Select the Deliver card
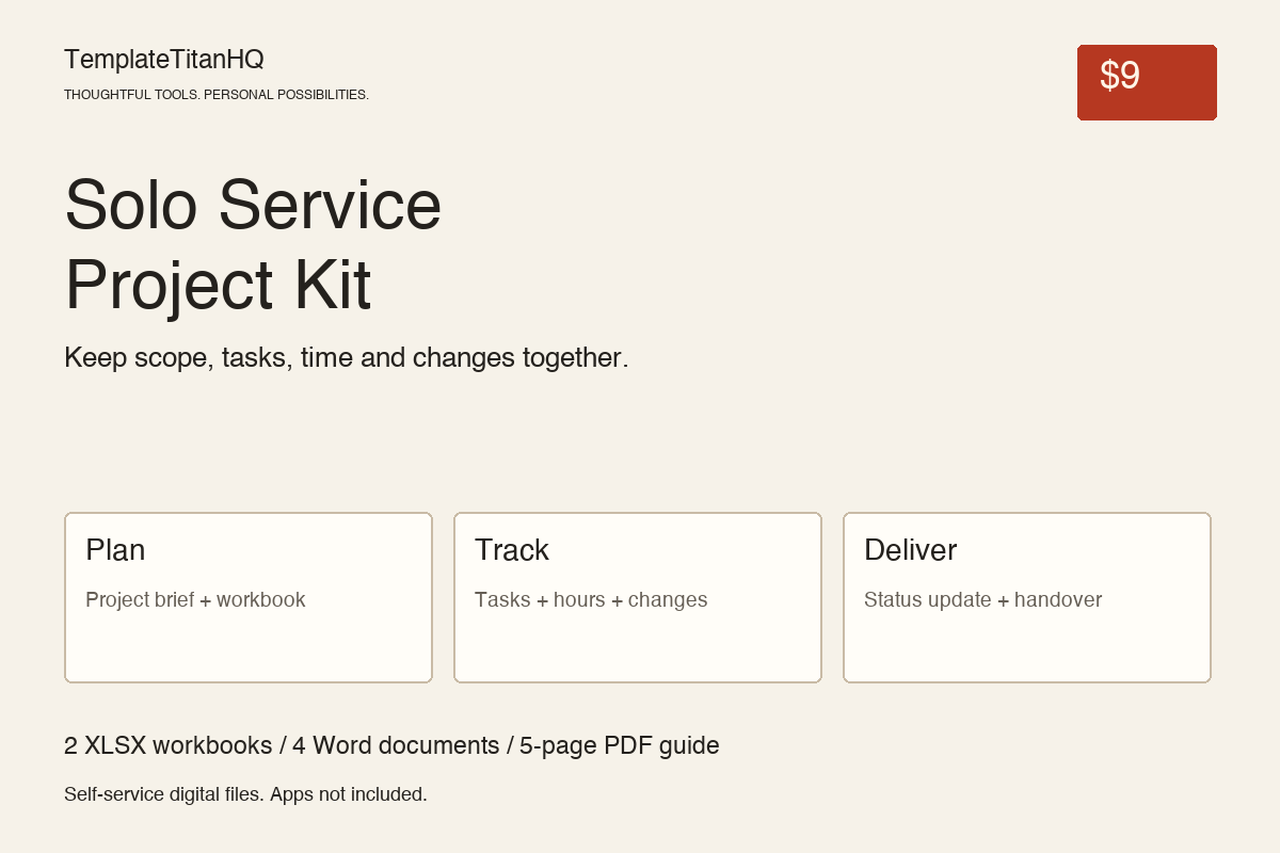Image resolution: width=1280 pixels, height=853 pixels. tap(1027, 598)
